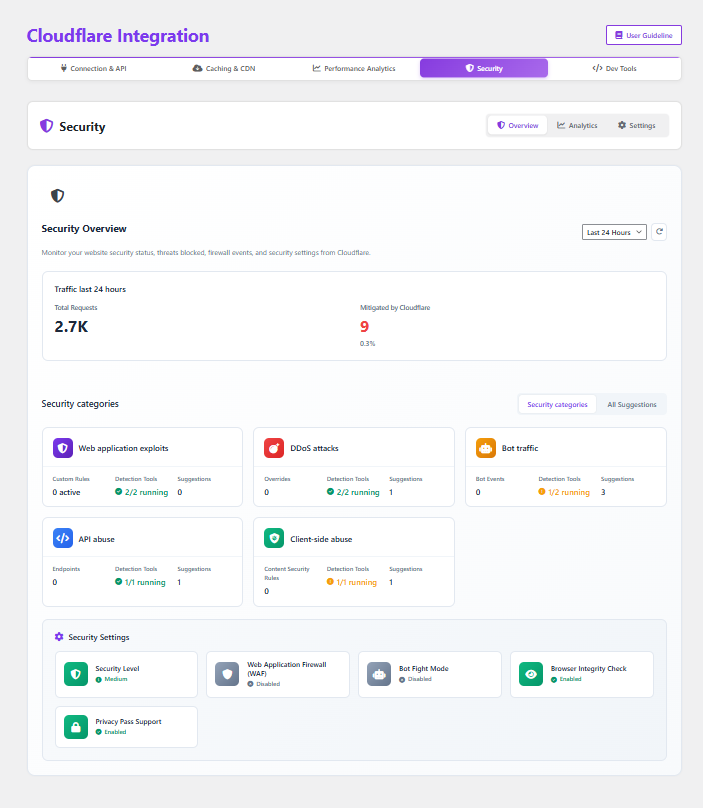
Task: Click the Enabled status under Browser Integrity Check
Action: coord(571,679)
